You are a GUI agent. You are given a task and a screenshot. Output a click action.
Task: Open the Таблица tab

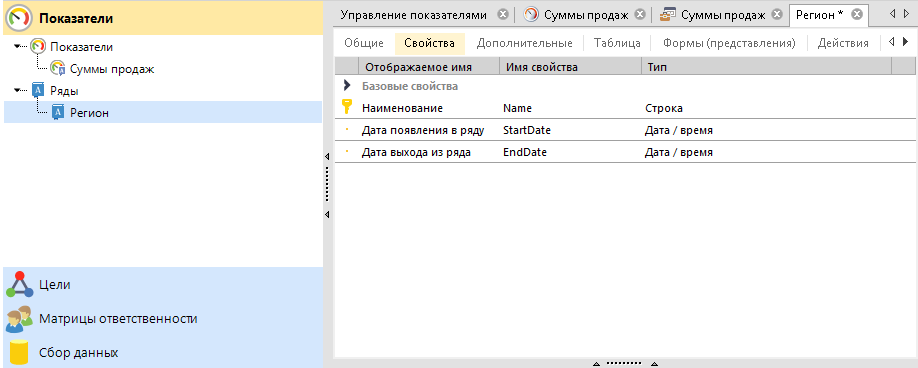click(x=617, y=43)
